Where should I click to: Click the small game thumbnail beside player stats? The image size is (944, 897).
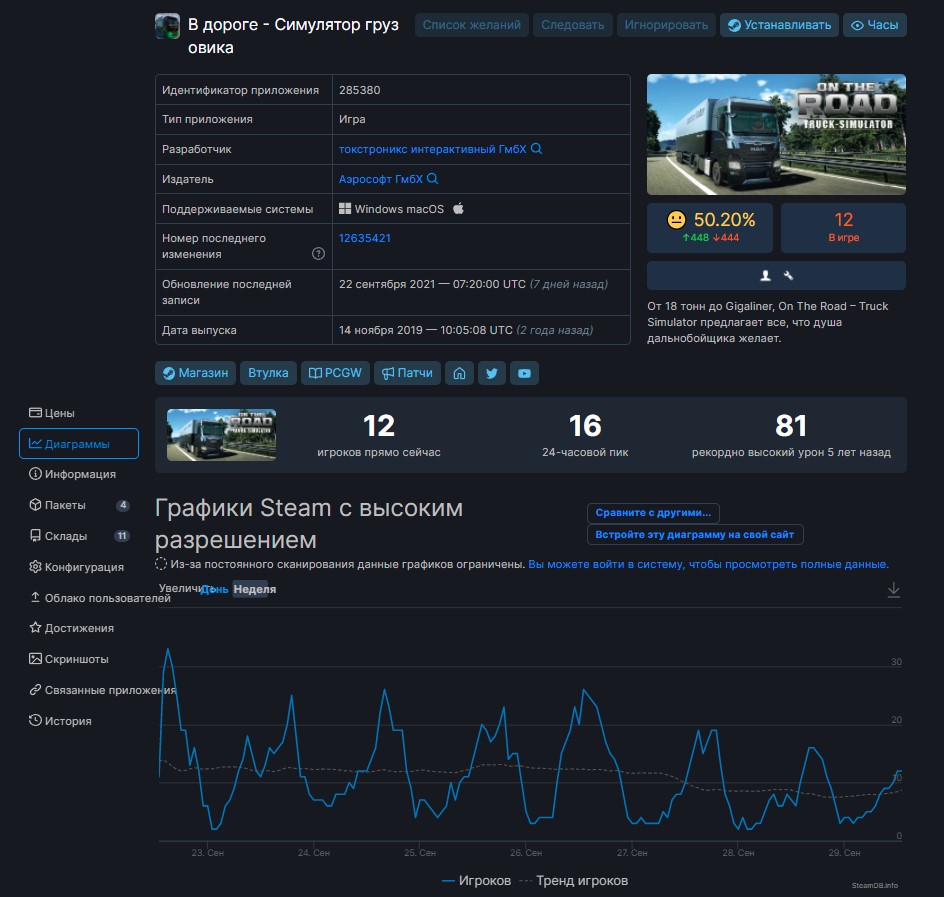tap(222, 435)
